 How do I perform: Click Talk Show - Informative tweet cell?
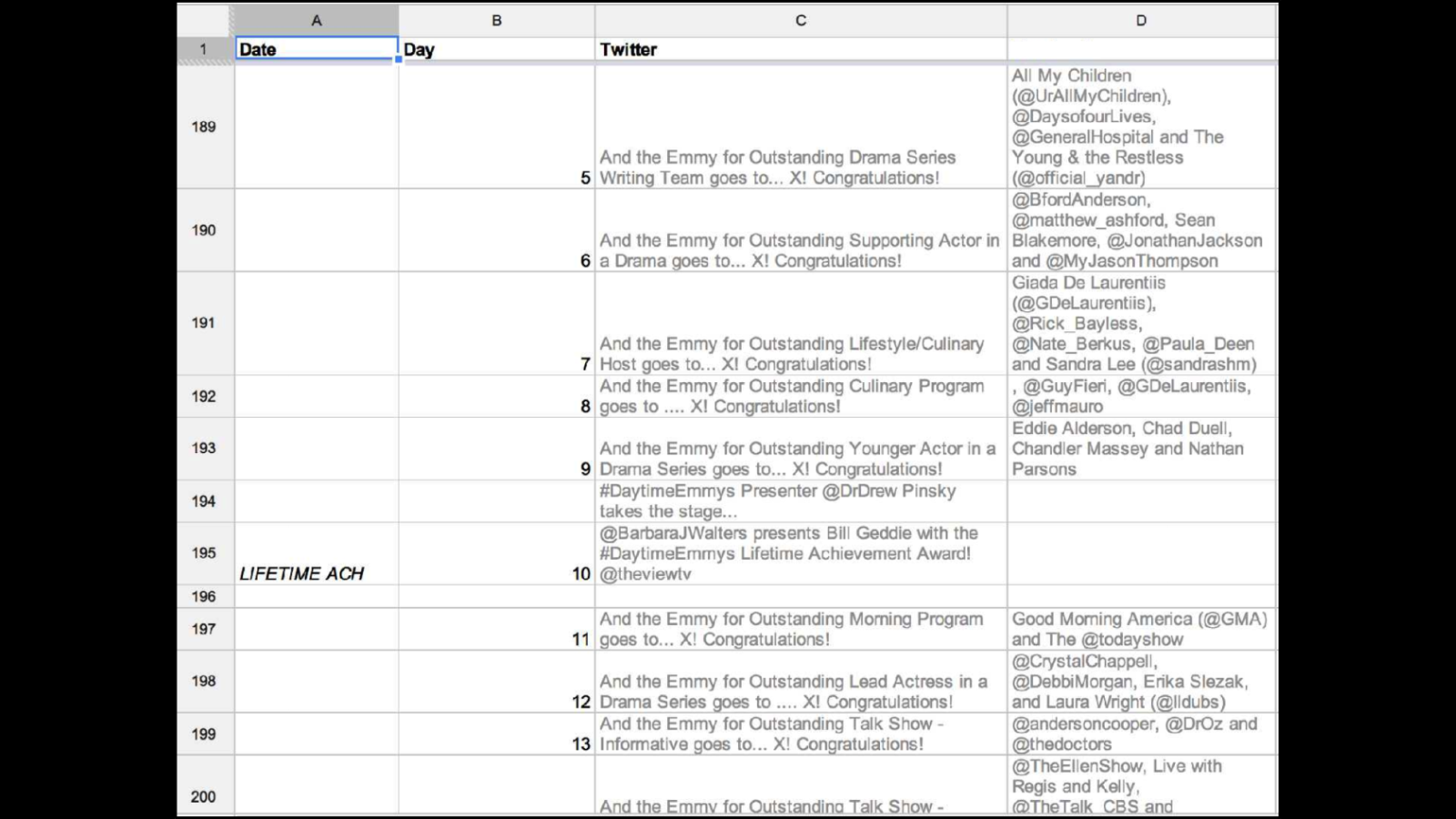(x=801, y=733)
